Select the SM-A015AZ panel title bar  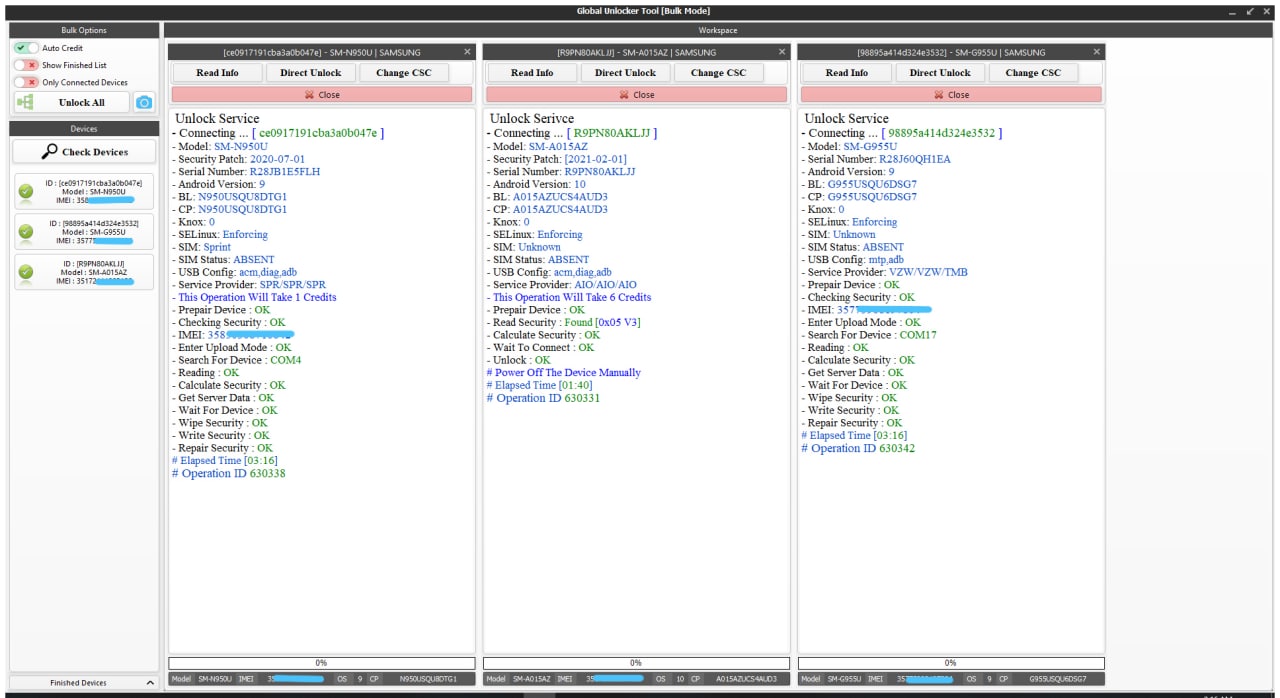click(x=635, y=52)
